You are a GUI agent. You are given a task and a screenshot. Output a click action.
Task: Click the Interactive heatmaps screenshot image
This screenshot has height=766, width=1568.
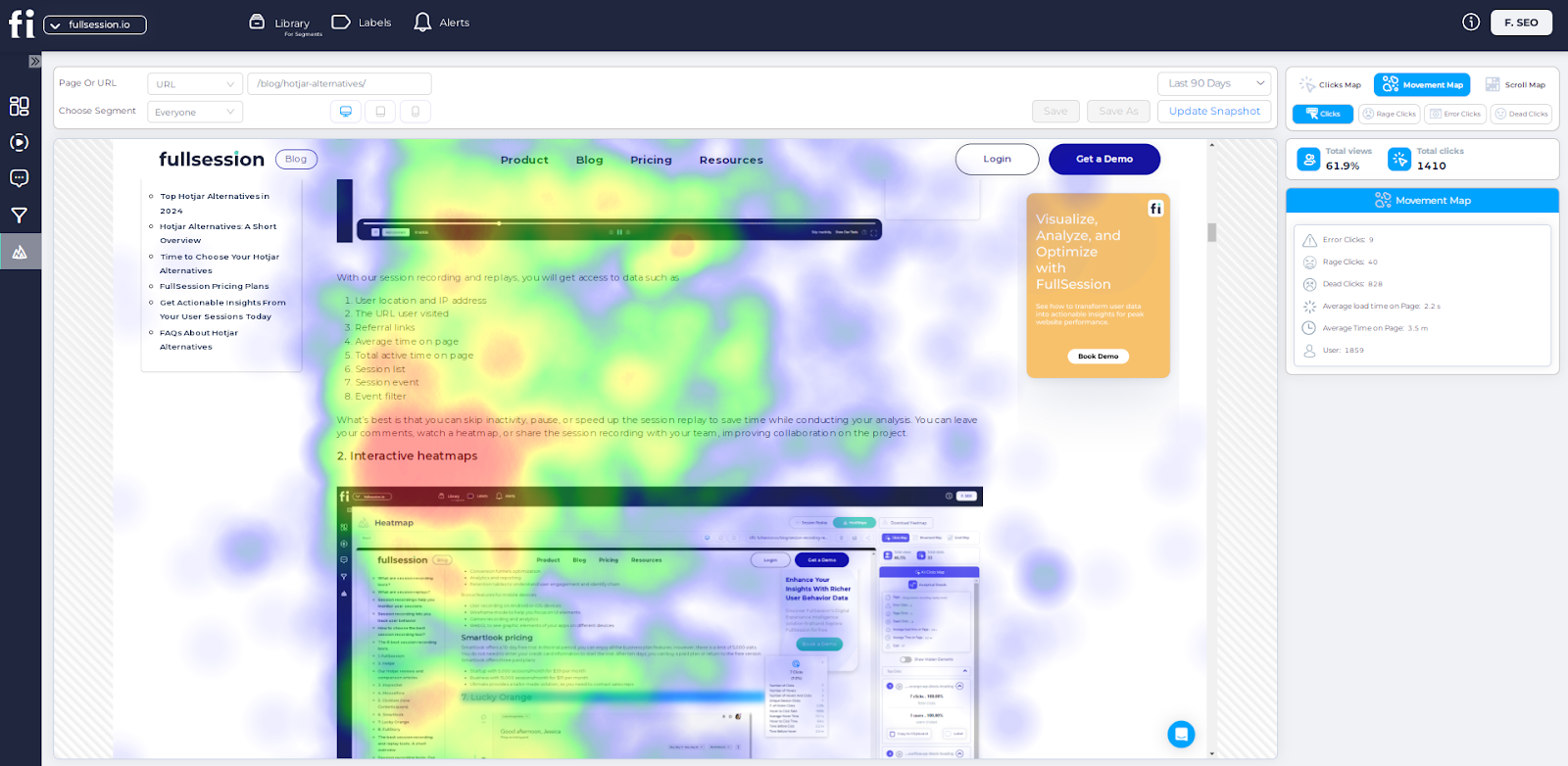660,622
